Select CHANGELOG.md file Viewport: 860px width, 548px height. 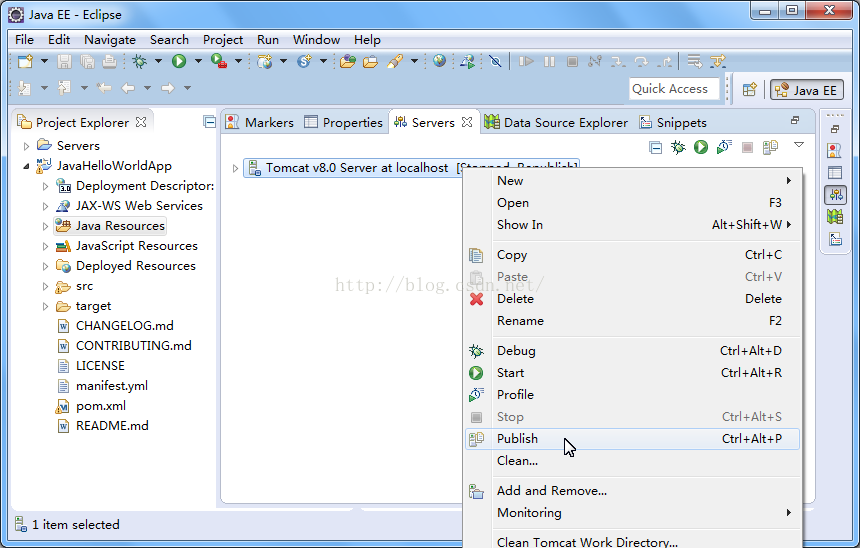pyautogui.click(x=125, y=325)
